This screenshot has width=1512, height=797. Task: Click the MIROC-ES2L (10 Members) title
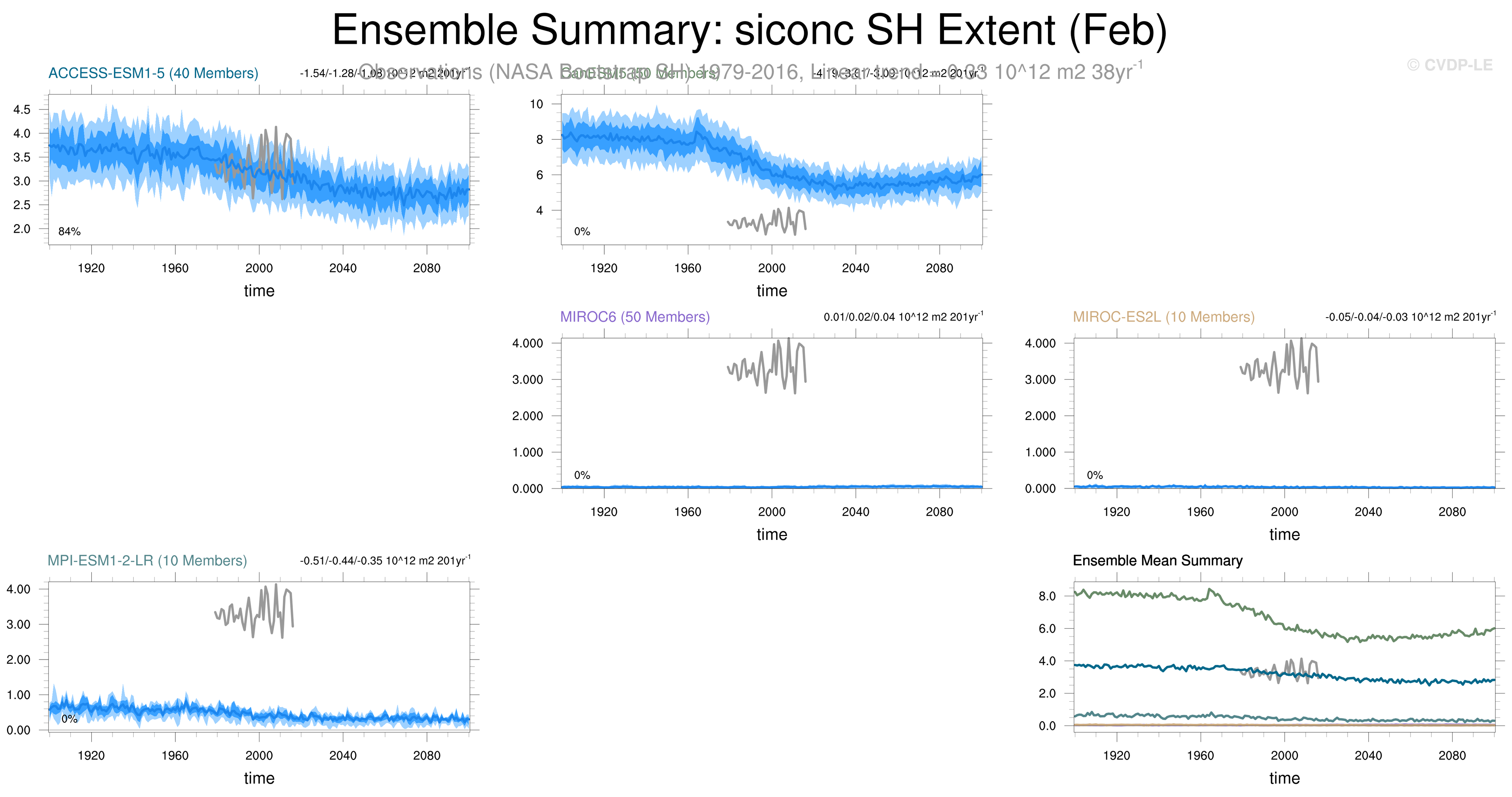click(x=1163, y=317)
